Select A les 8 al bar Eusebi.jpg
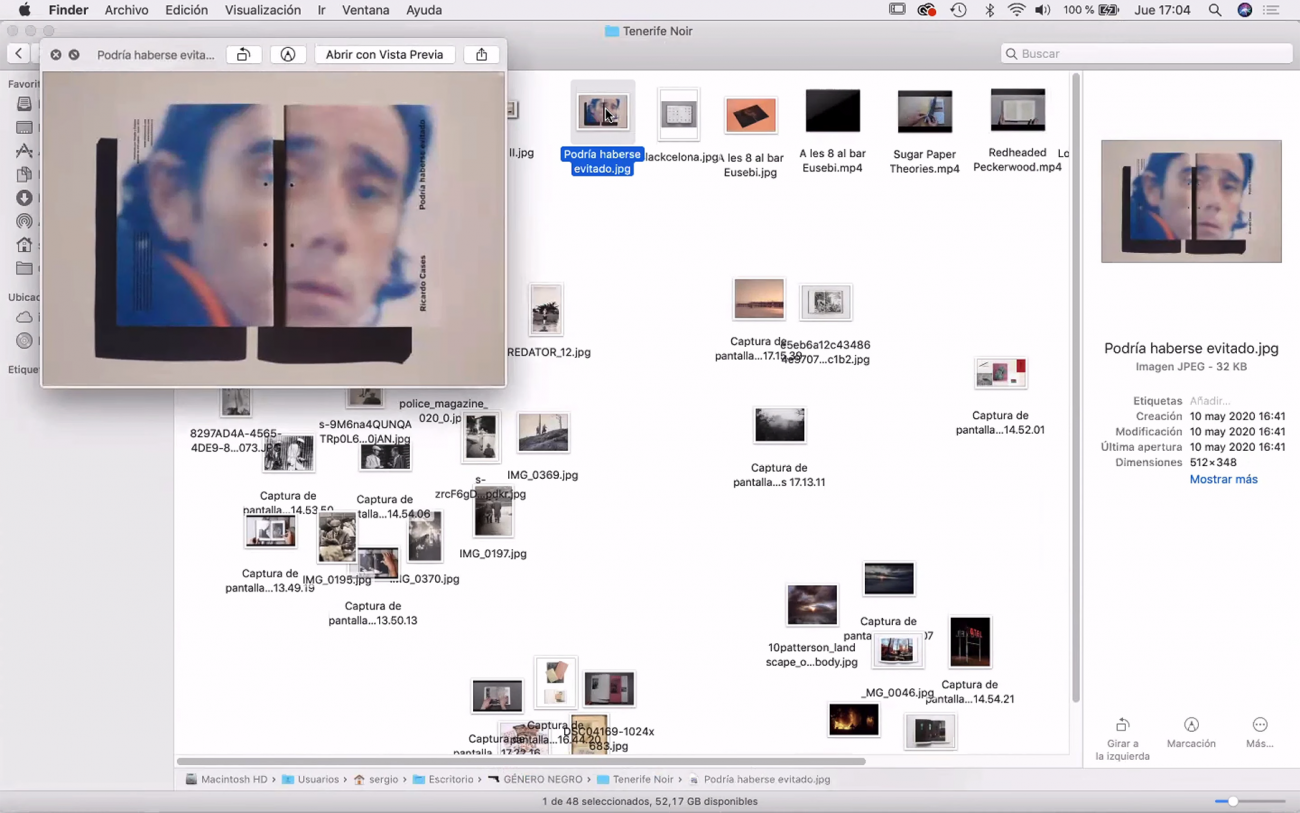1300x813 pixels. (x=750, y=116)
